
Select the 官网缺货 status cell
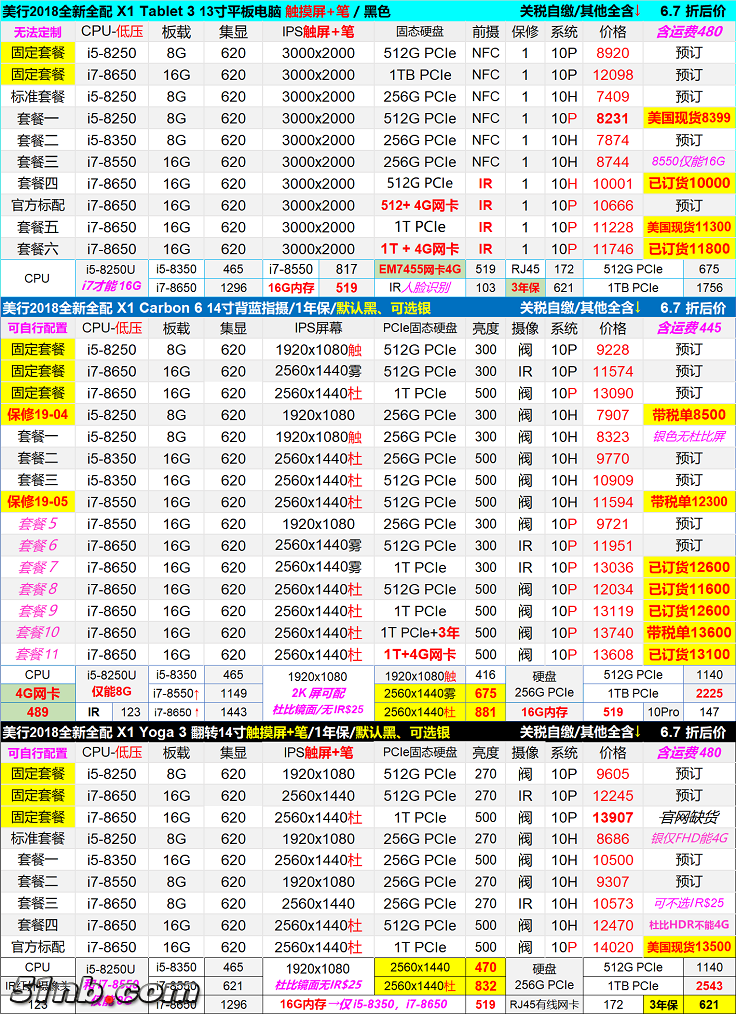coord(689,817)
